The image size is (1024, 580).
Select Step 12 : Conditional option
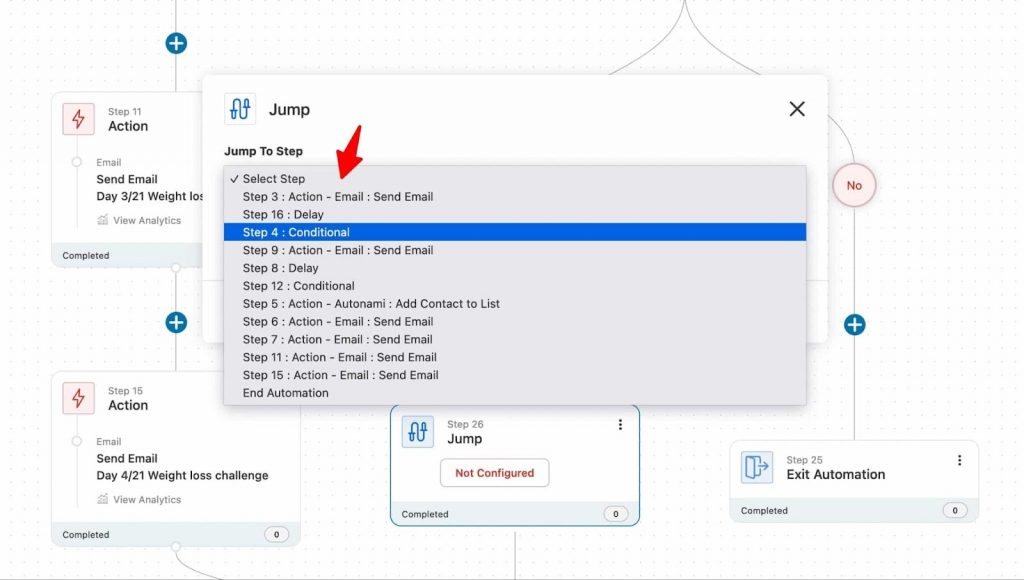tap(515, 285)
